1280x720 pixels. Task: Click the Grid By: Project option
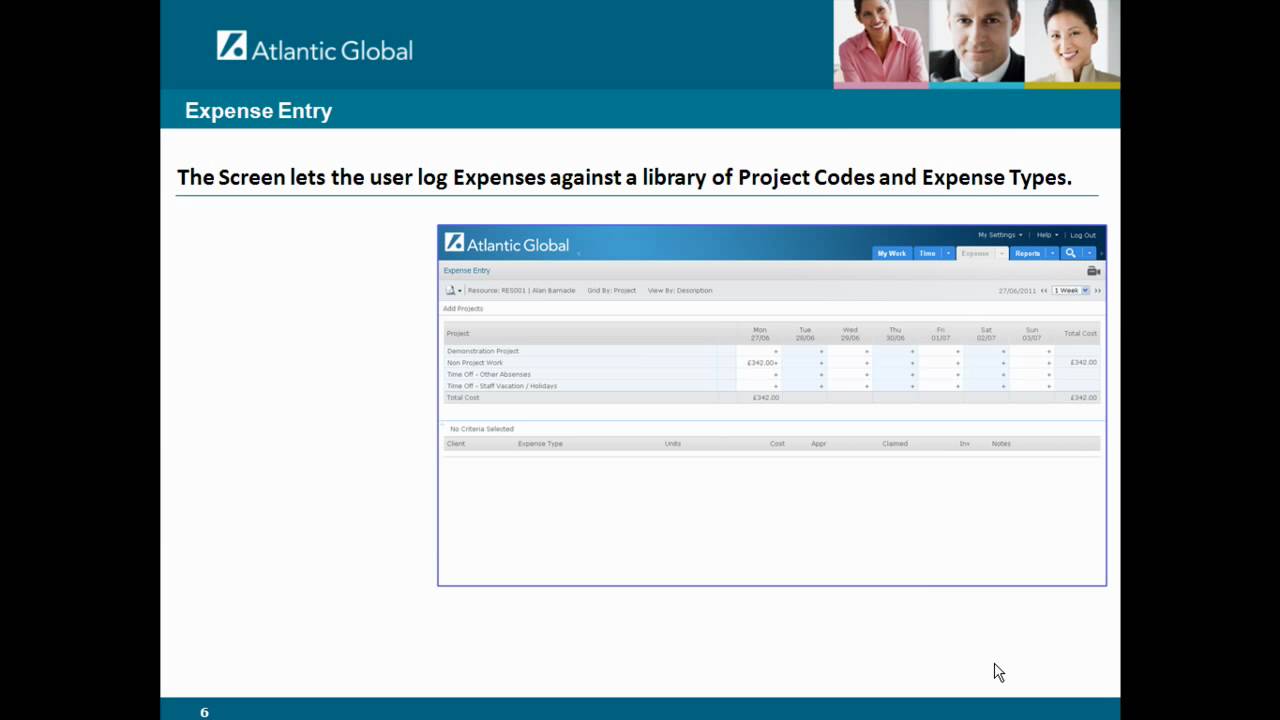(612, 291)
